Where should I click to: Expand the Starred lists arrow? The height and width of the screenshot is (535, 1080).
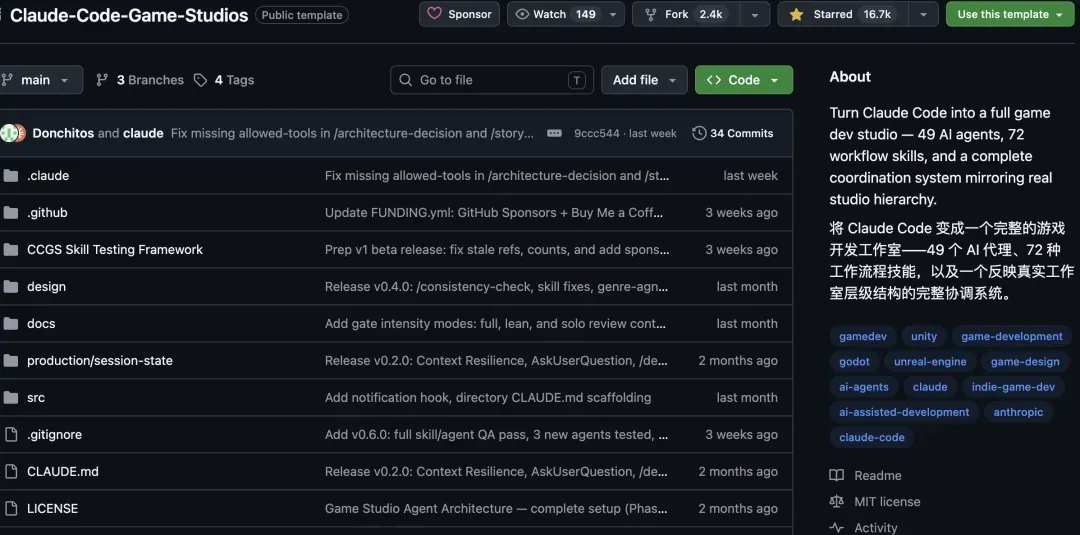click(924, 14)
